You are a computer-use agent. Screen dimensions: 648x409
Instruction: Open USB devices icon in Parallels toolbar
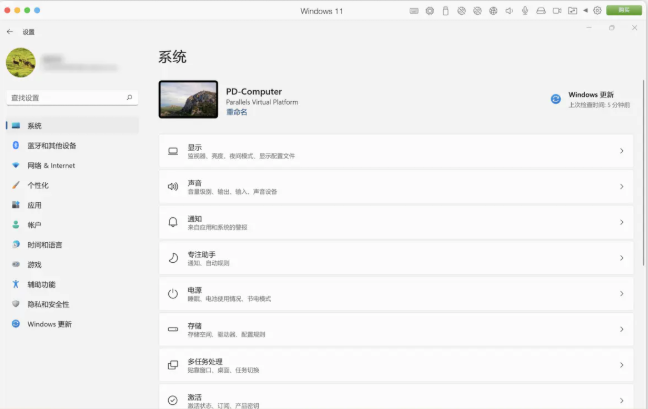click(x=446, y=11)
